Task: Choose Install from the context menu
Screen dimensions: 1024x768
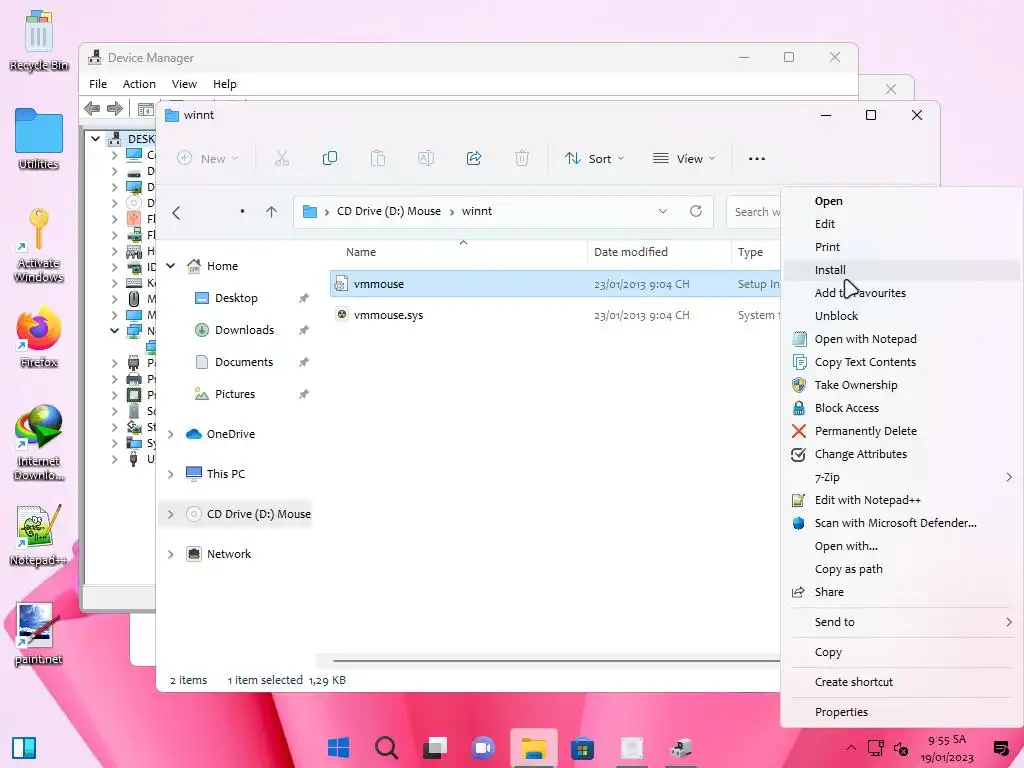Action: [x=902, y=270]
